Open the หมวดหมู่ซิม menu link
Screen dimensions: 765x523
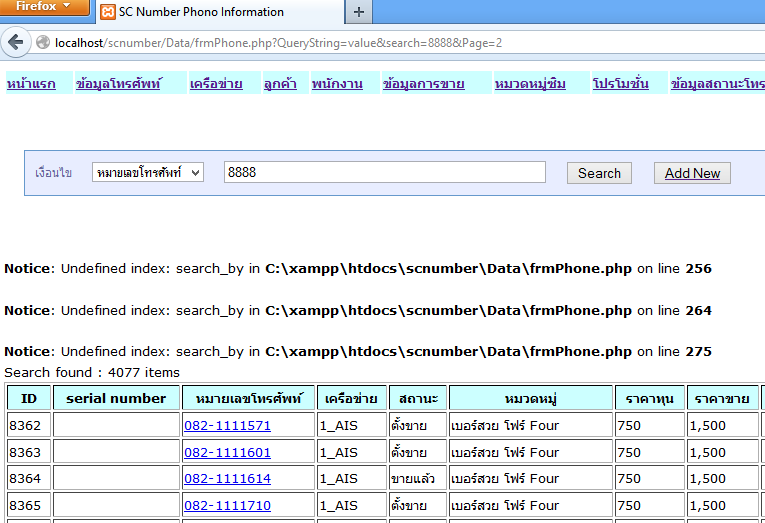(530, 84)
